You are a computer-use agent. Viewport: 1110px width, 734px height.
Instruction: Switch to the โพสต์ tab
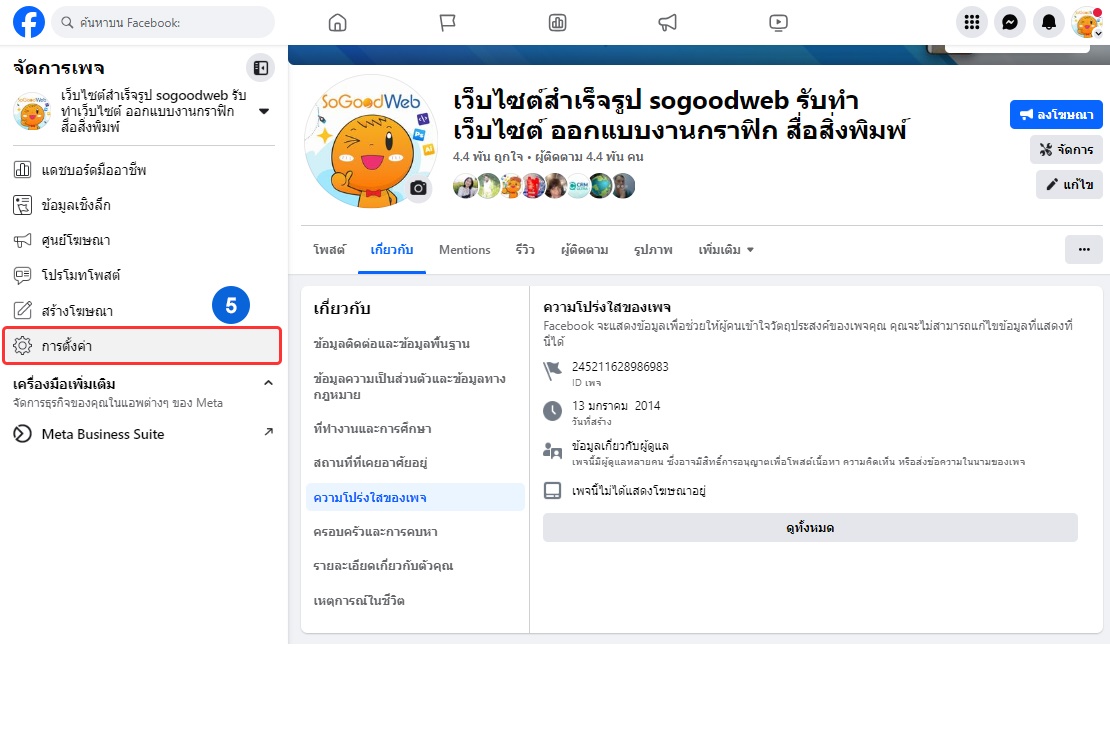pyautogui.click(x=329, y=250)
